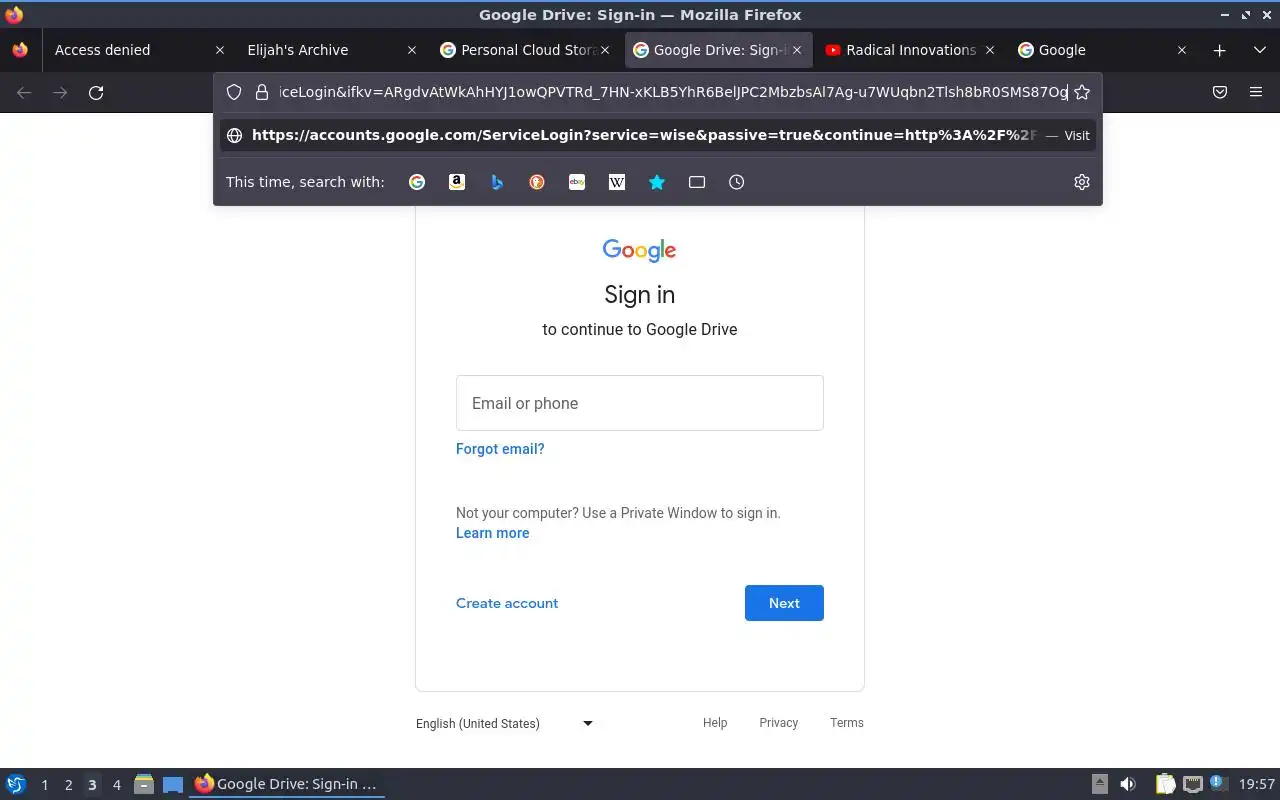The height and width of the screenshot is (800, 1280).
Task: Search in open tabs icon
Action: (x=697, y=182)
